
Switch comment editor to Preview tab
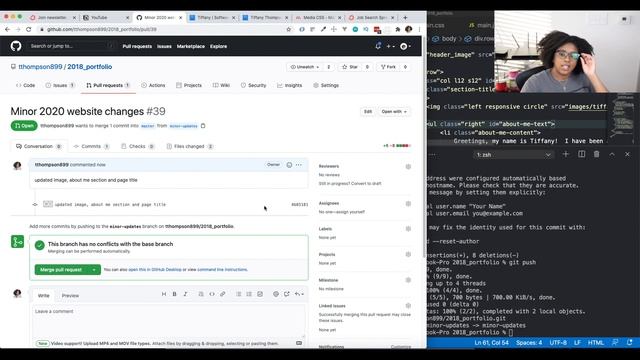70,296
